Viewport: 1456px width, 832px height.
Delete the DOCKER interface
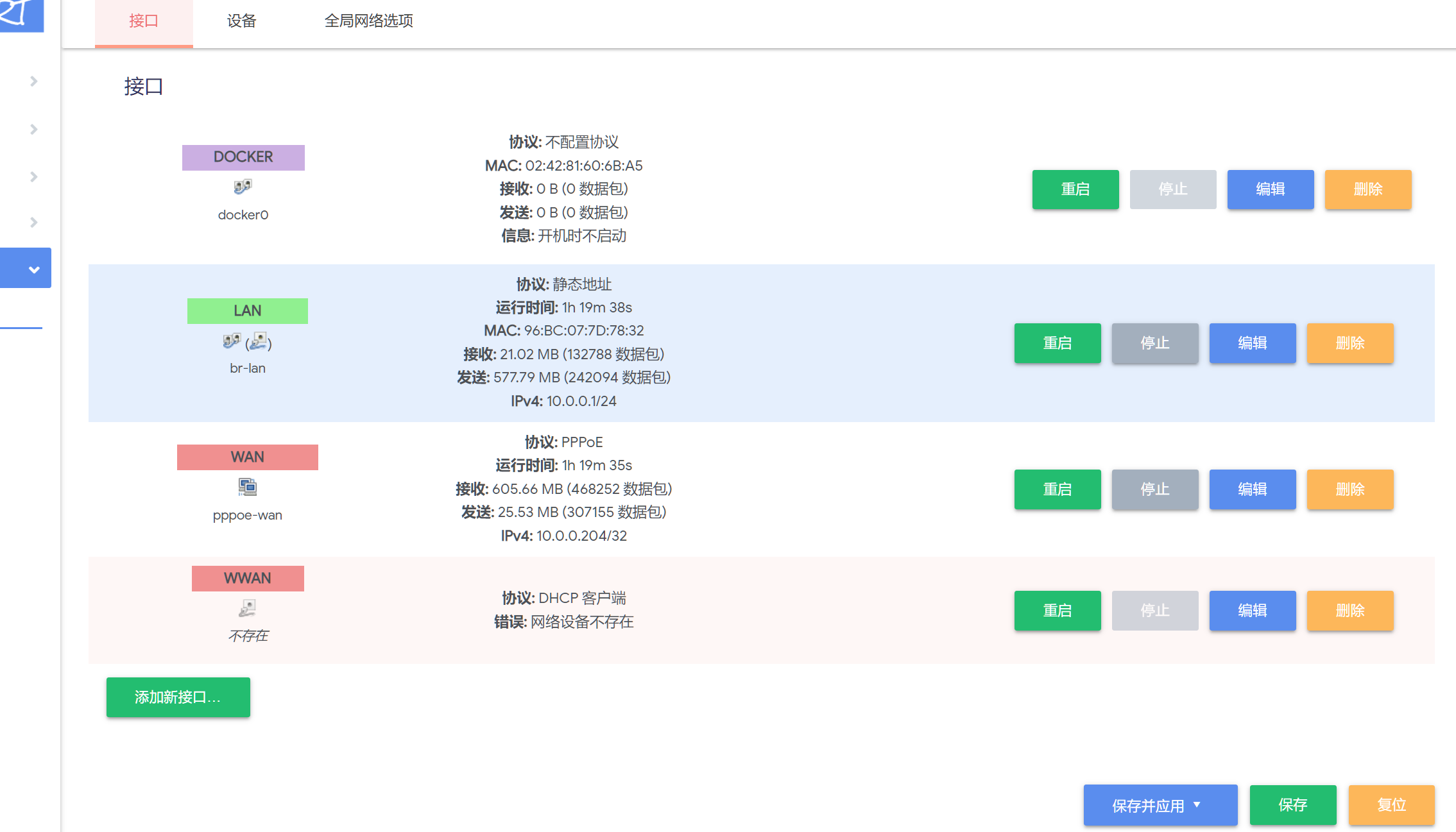[x=1367, y=189]
